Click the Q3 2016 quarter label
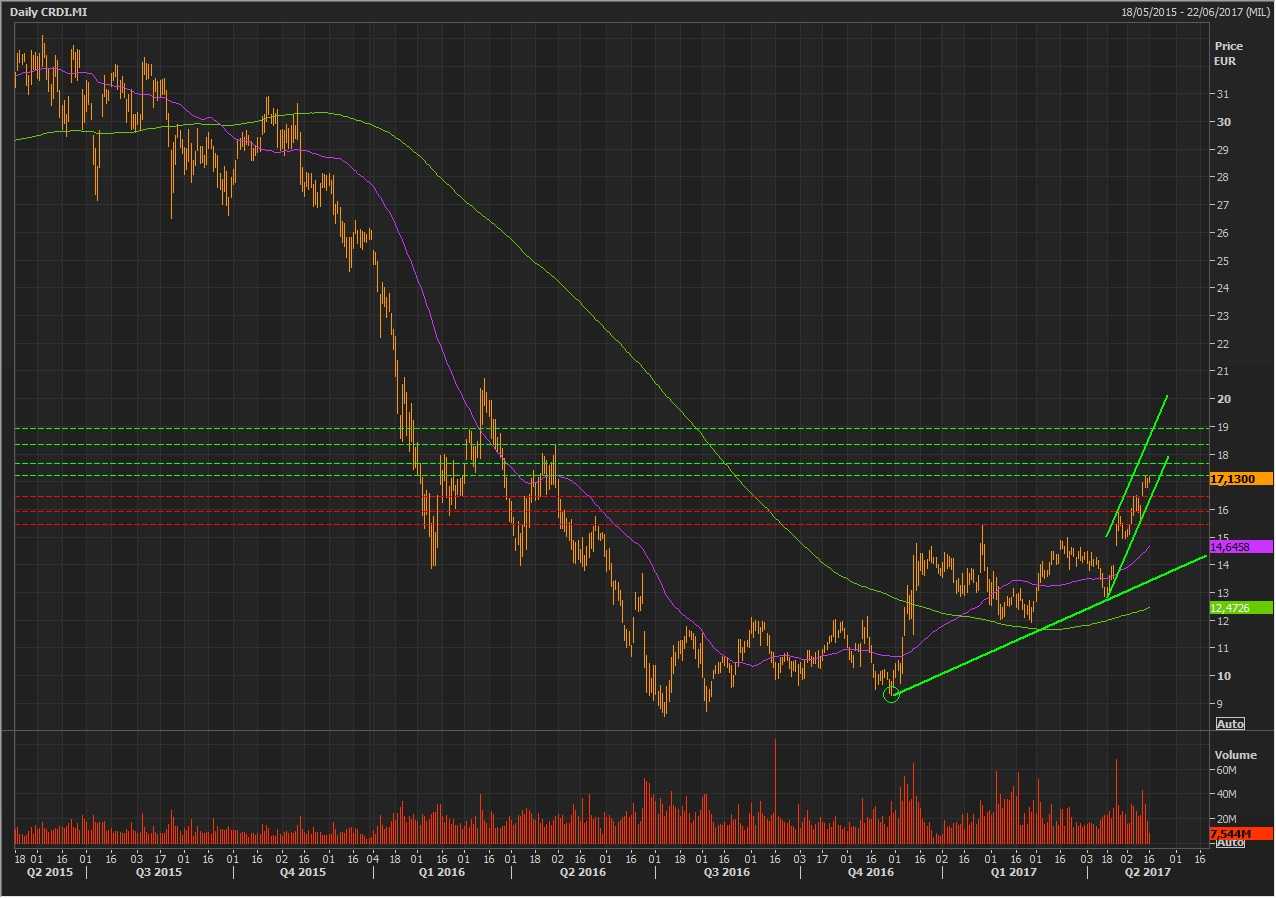The image size is (1276, 898). tap(726, 872)
